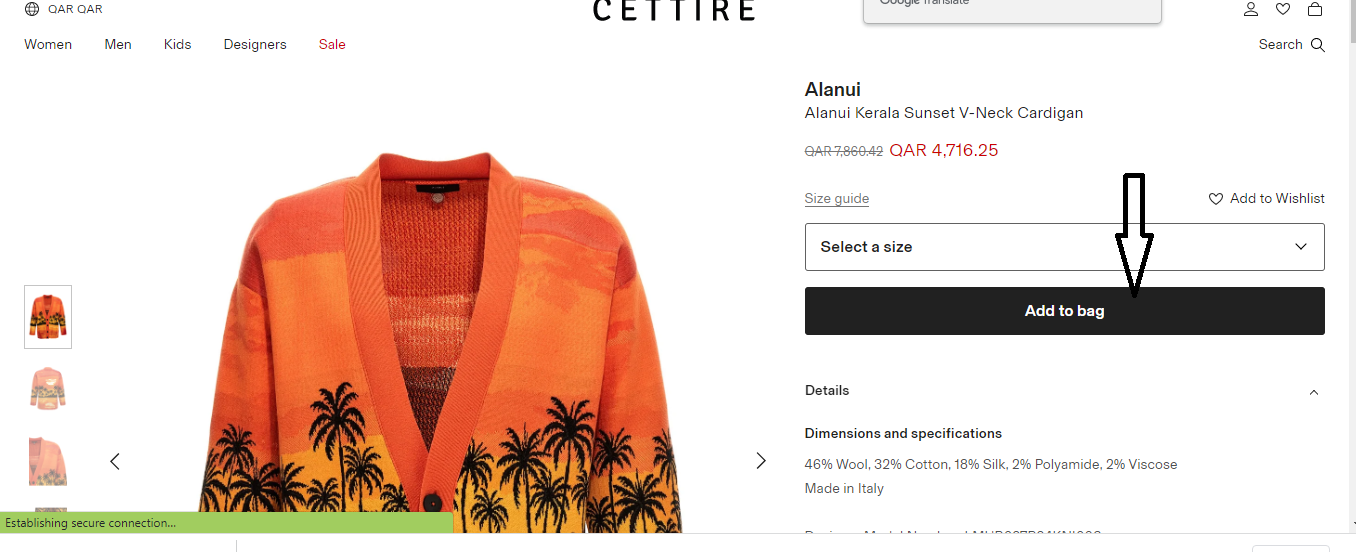Select the third cardigan detail thumbnail
The image size is (1356, 552).
[x=48, y=461]
